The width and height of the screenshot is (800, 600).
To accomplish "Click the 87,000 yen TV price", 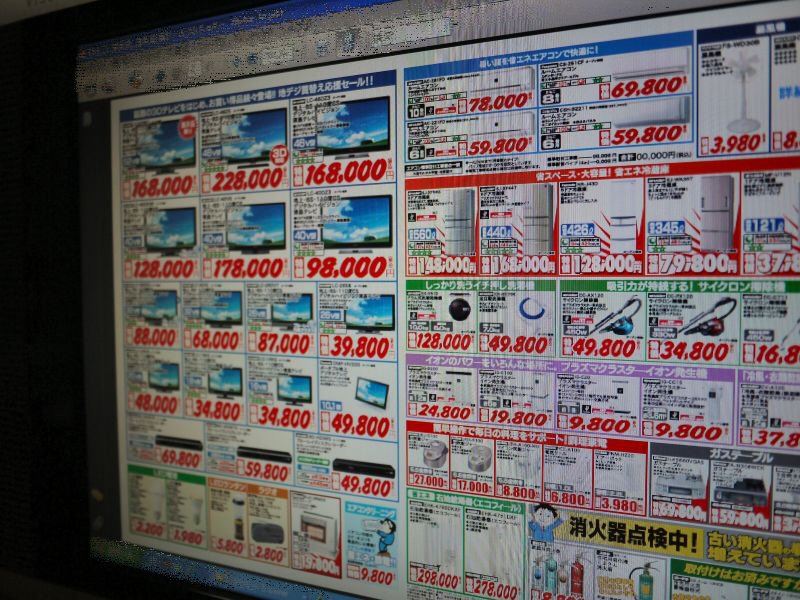I will (283, 343).
